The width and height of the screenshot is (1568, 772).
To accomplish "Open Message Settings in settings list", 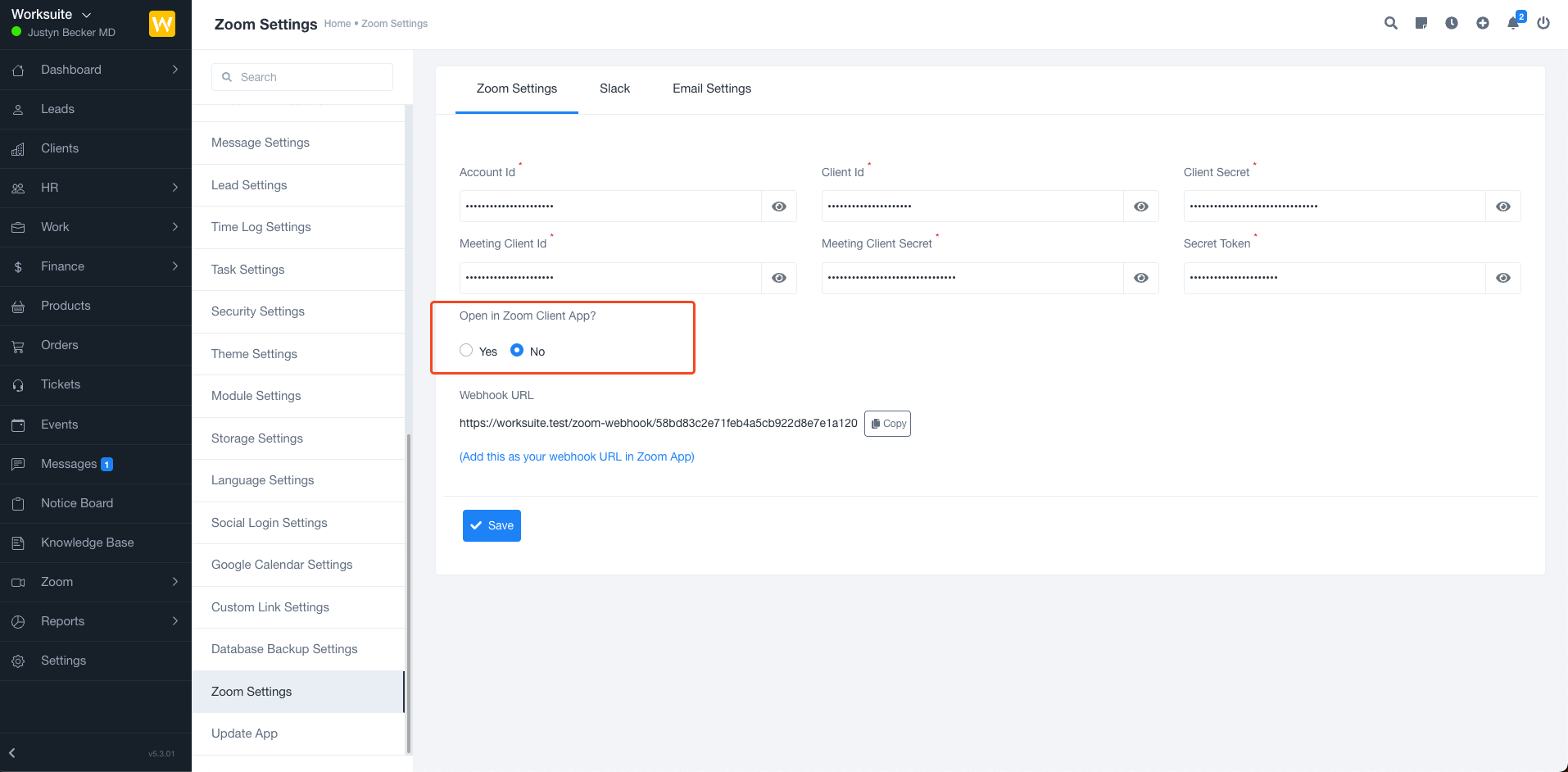I will pos(298,143).
